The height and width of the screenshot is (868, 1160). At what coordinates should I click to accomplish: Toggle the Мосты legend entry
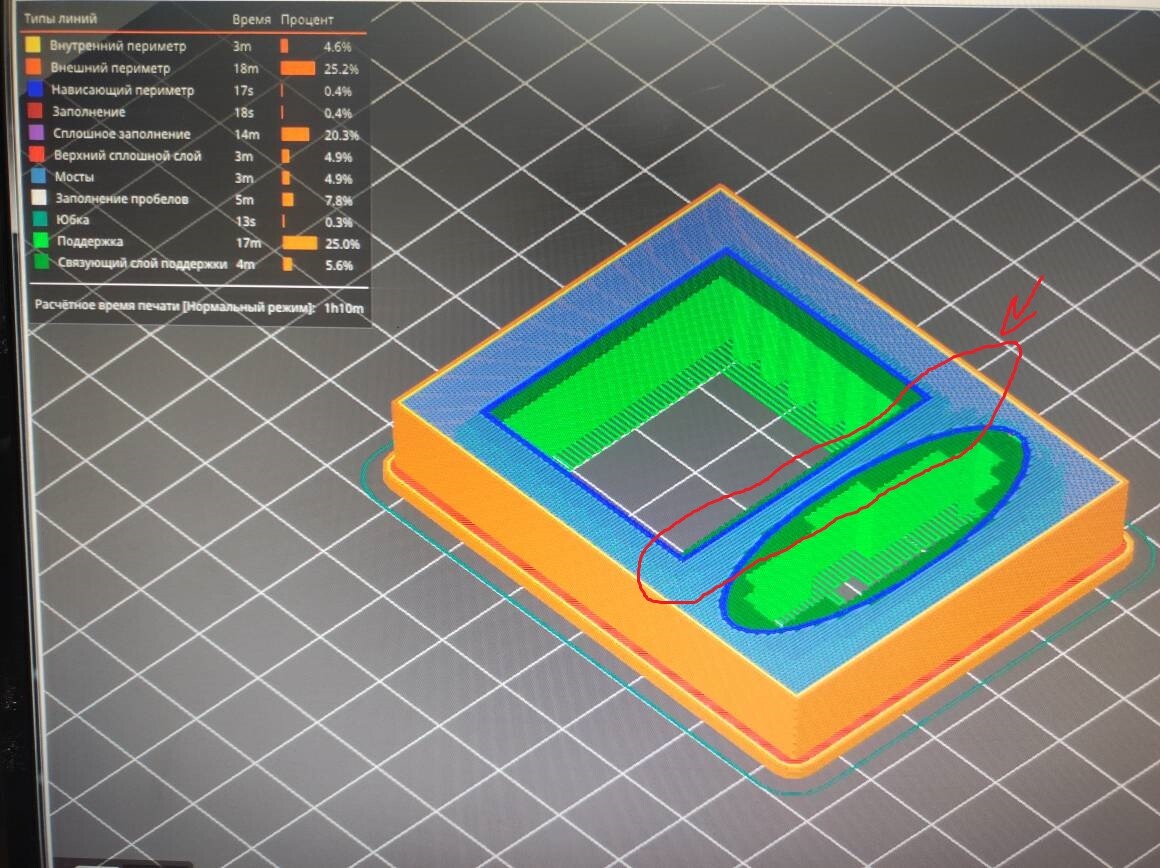coord(74,177)
